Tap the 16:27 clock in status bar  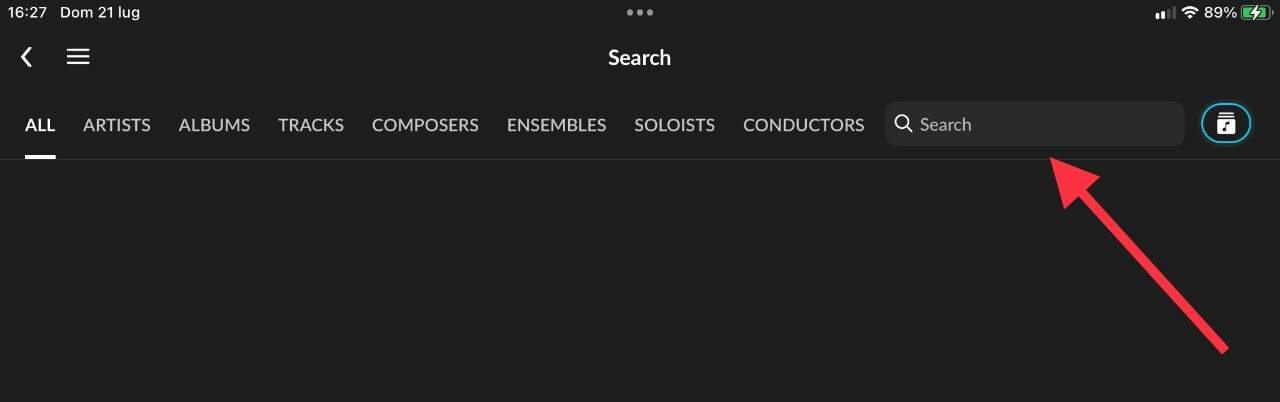click(28, 13)
